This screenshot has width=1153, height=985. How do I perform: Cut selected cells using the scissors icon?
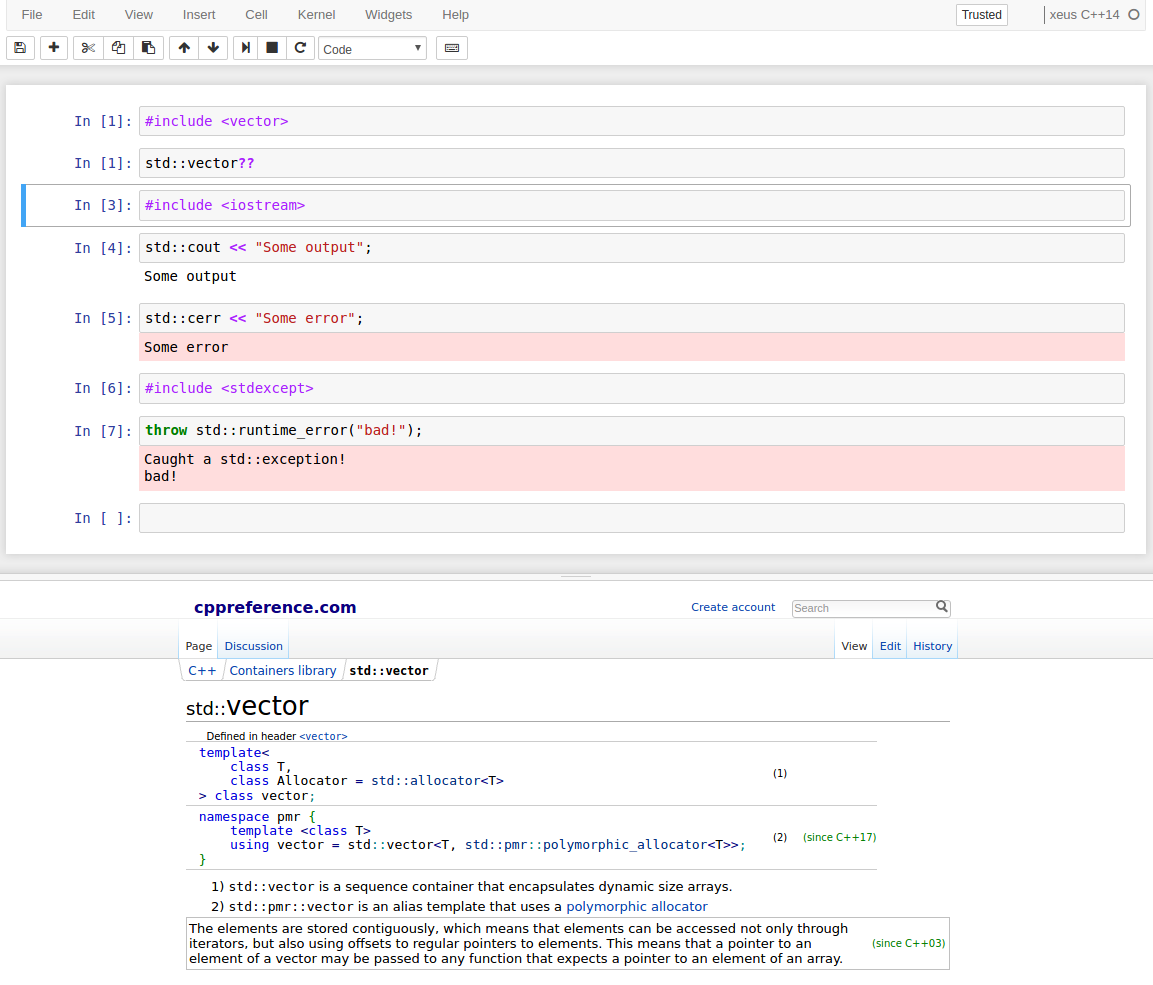[x=87, y=47]
